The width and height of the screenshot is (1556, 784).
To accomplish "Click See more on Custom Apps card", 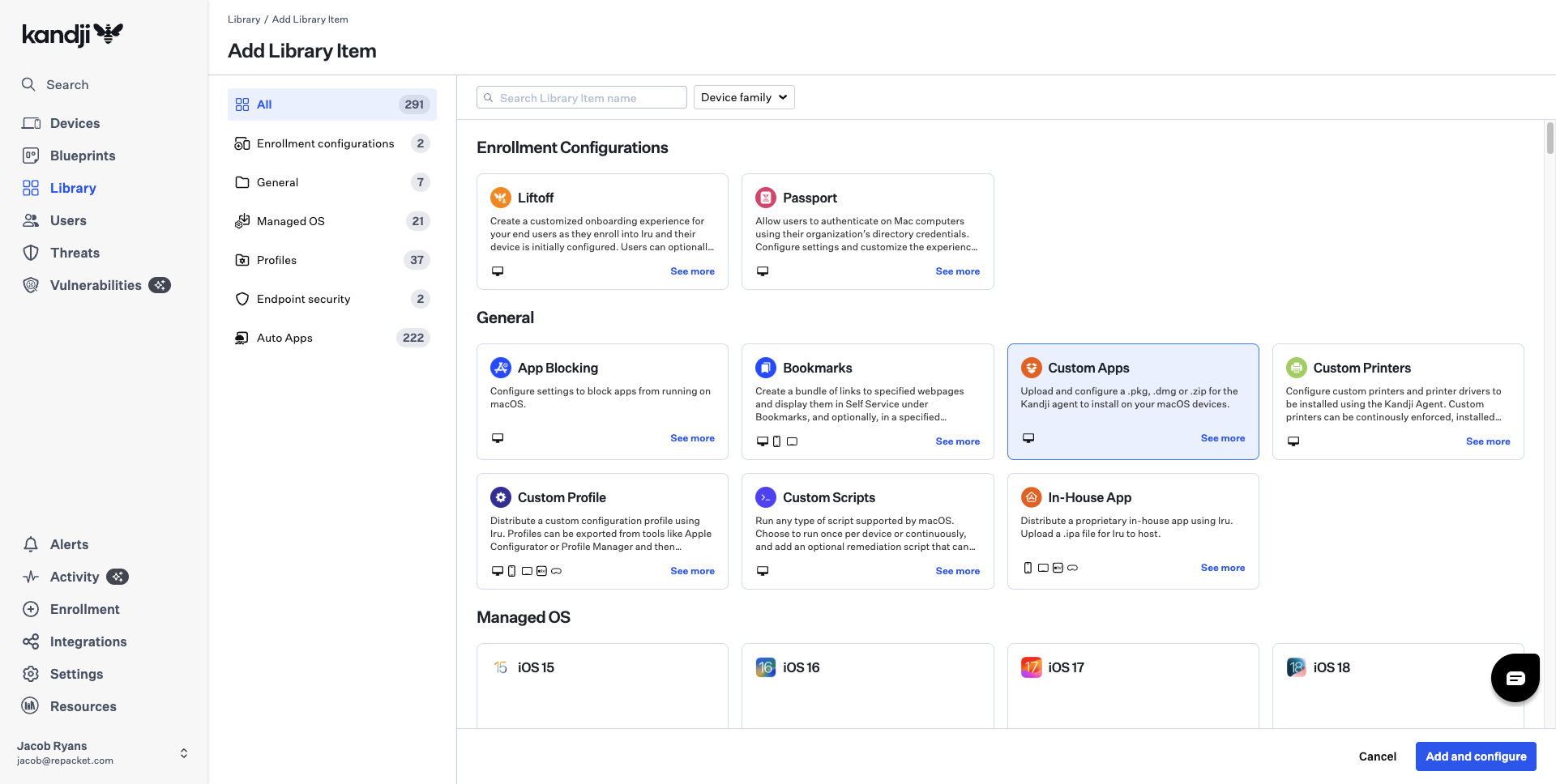I will tap(1222, 438).
